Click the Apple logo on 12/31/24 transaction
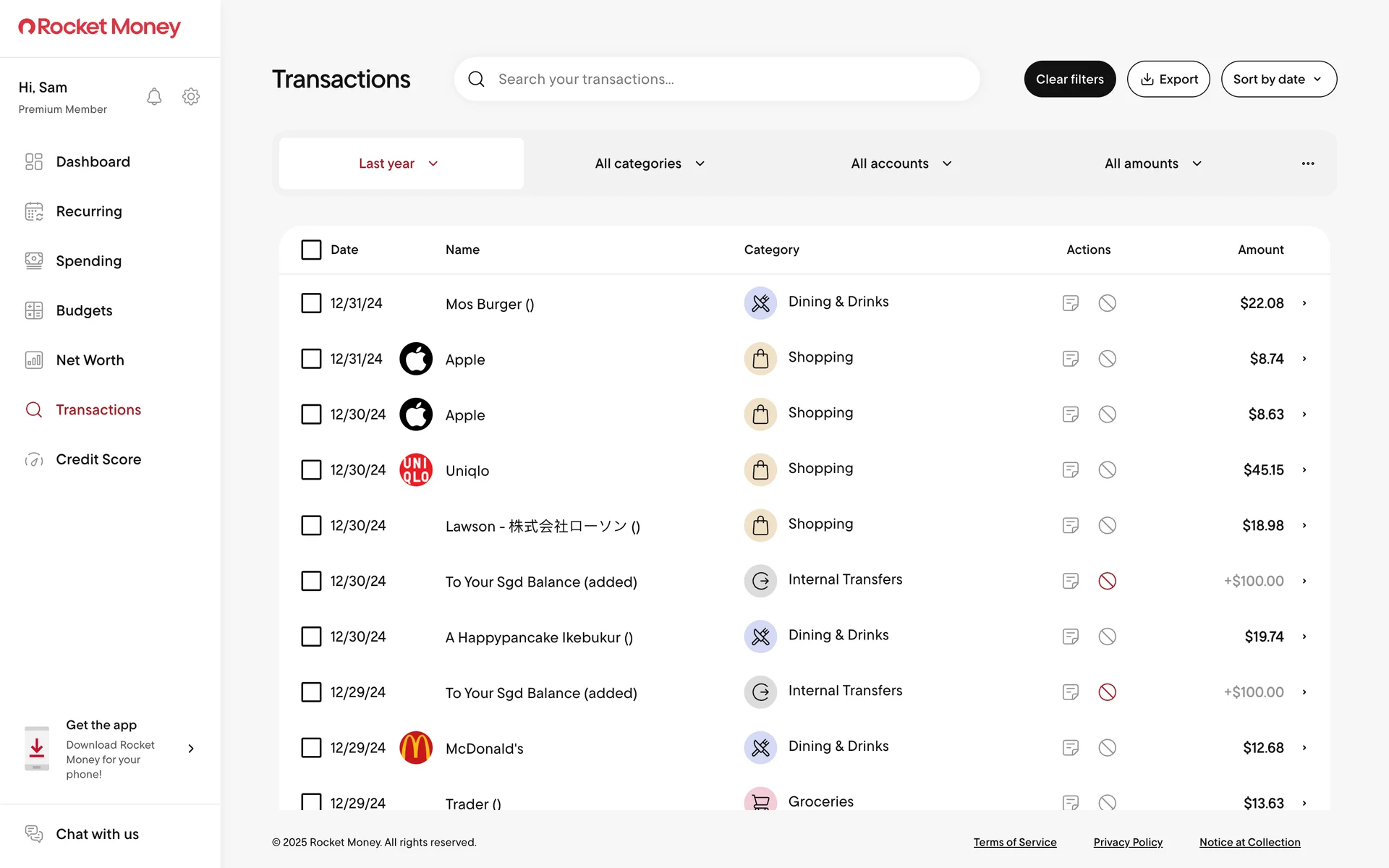The image size is (1389, 868). coord(416,359)
